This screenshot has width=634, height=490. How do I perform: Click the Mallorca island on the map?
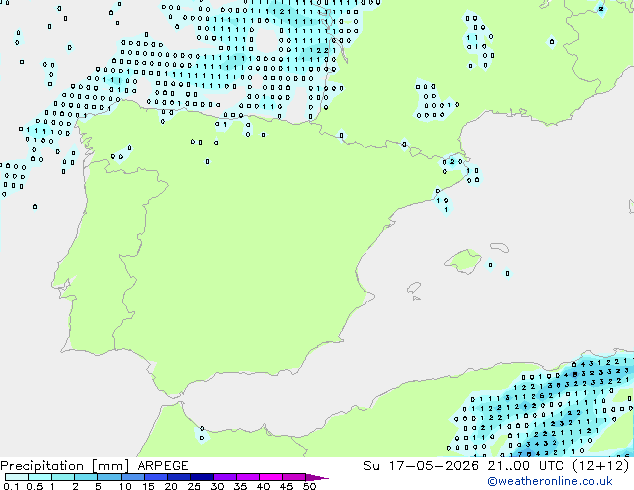463,261
